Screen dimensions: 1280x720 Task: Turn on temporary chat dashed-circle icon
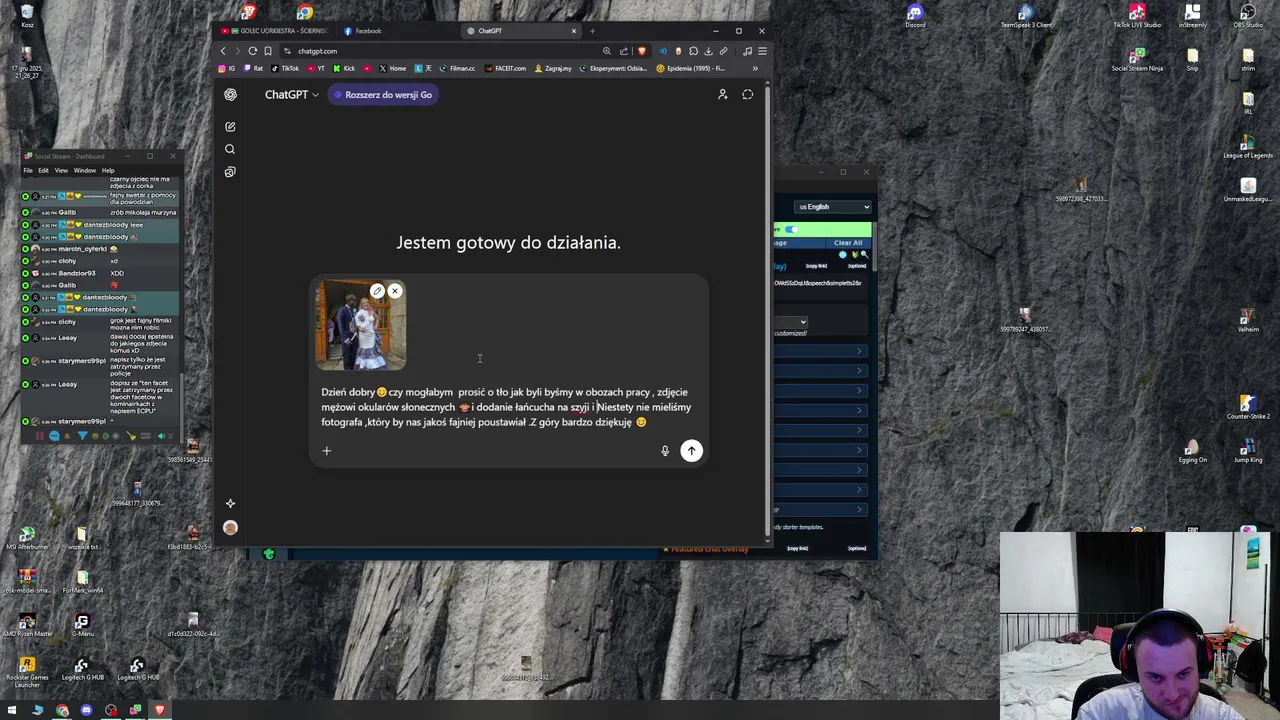click(x=747, y=94)
